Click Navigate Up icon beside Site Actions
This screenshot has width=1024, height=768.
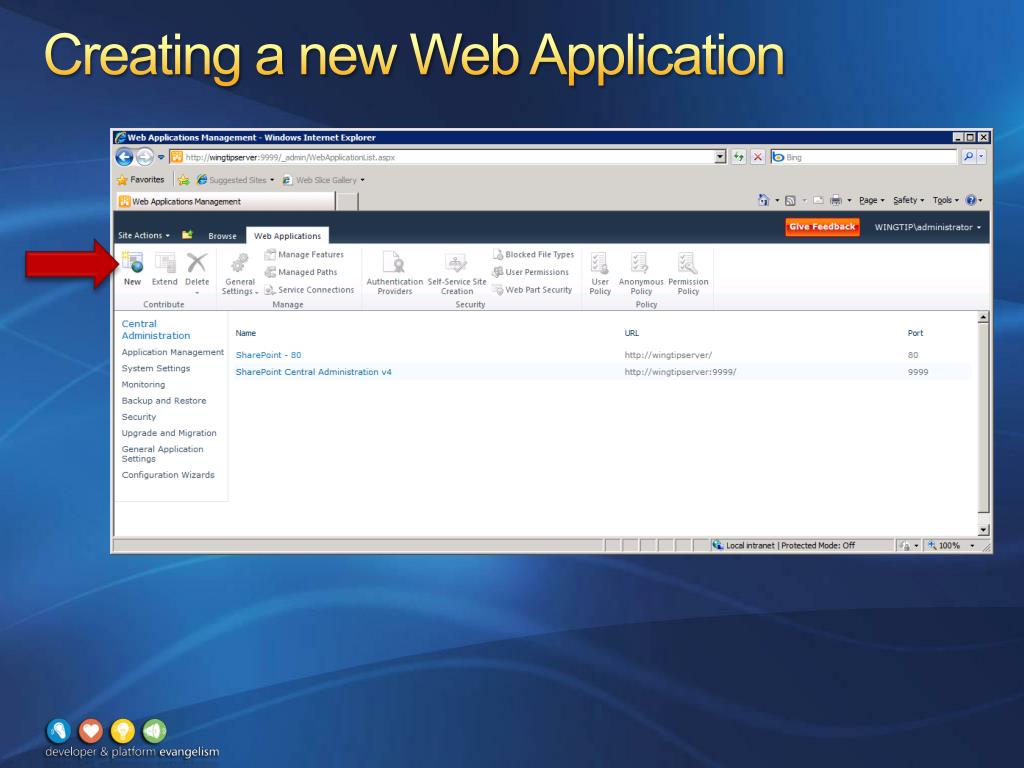(187, 235)
